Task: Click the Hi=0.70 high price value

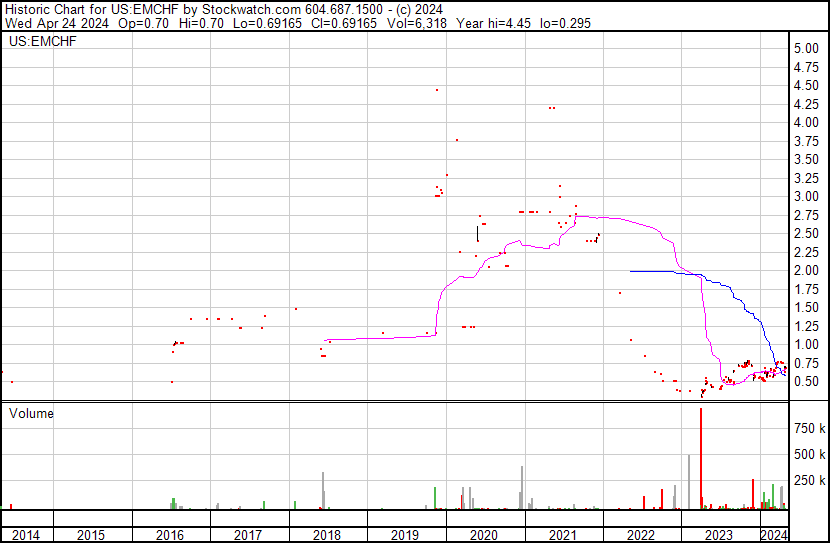Action: (x=201, y=23)
